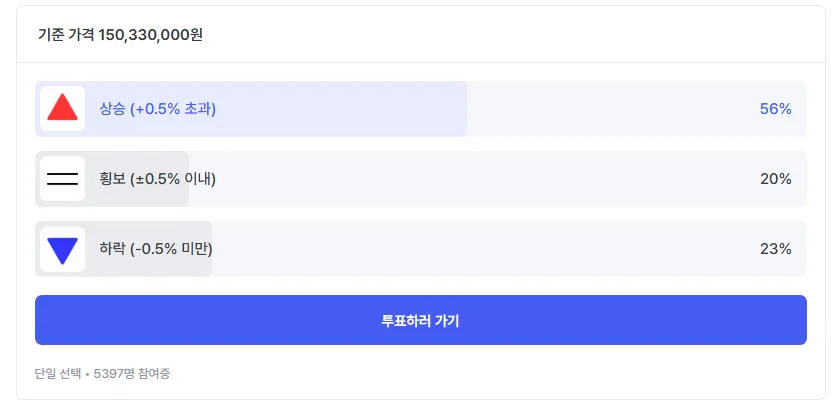The height and width of the screenshot is (405, 837).
Task: Select the 상승 (+0.5% 초과) option label
Action: click(x=157, y=109)
